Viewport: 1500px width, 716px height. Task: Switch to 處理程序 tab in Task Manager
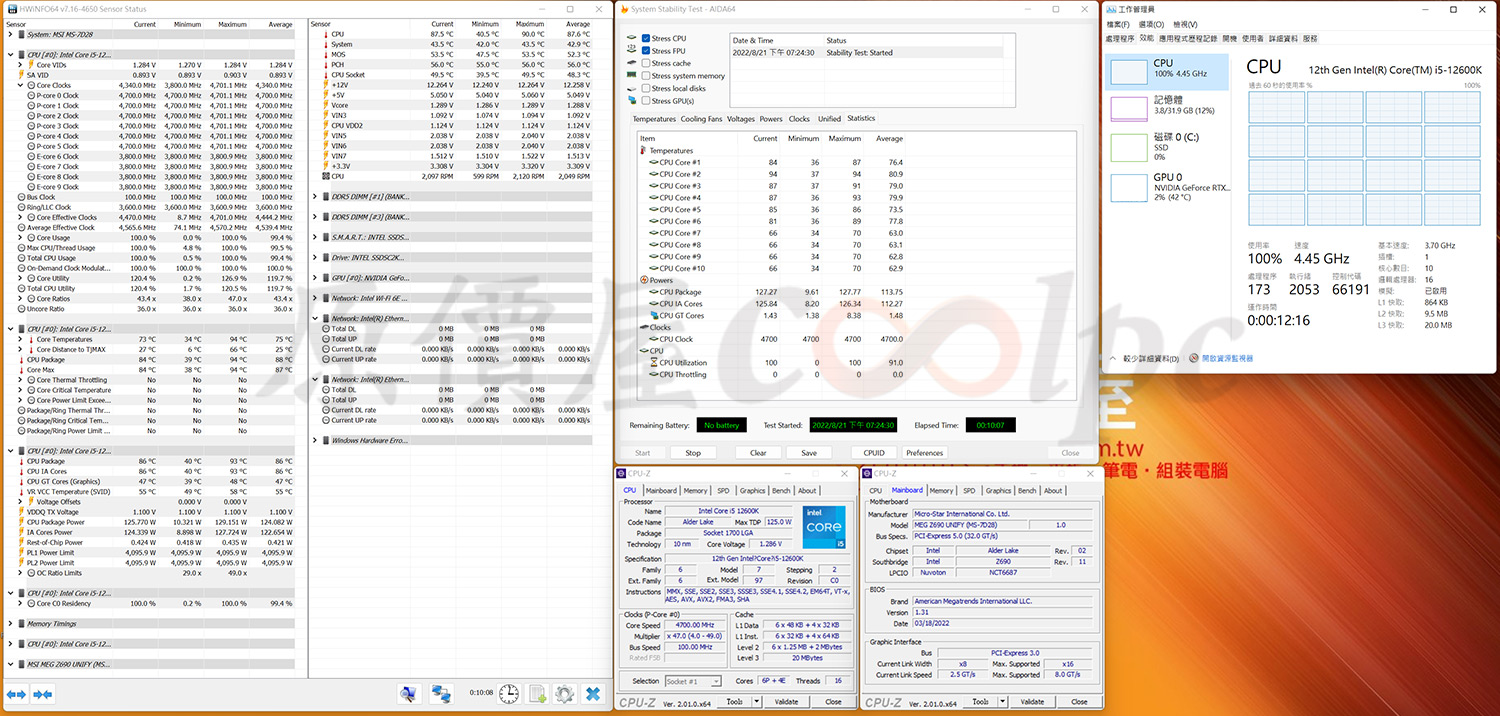coord(1119,38)
